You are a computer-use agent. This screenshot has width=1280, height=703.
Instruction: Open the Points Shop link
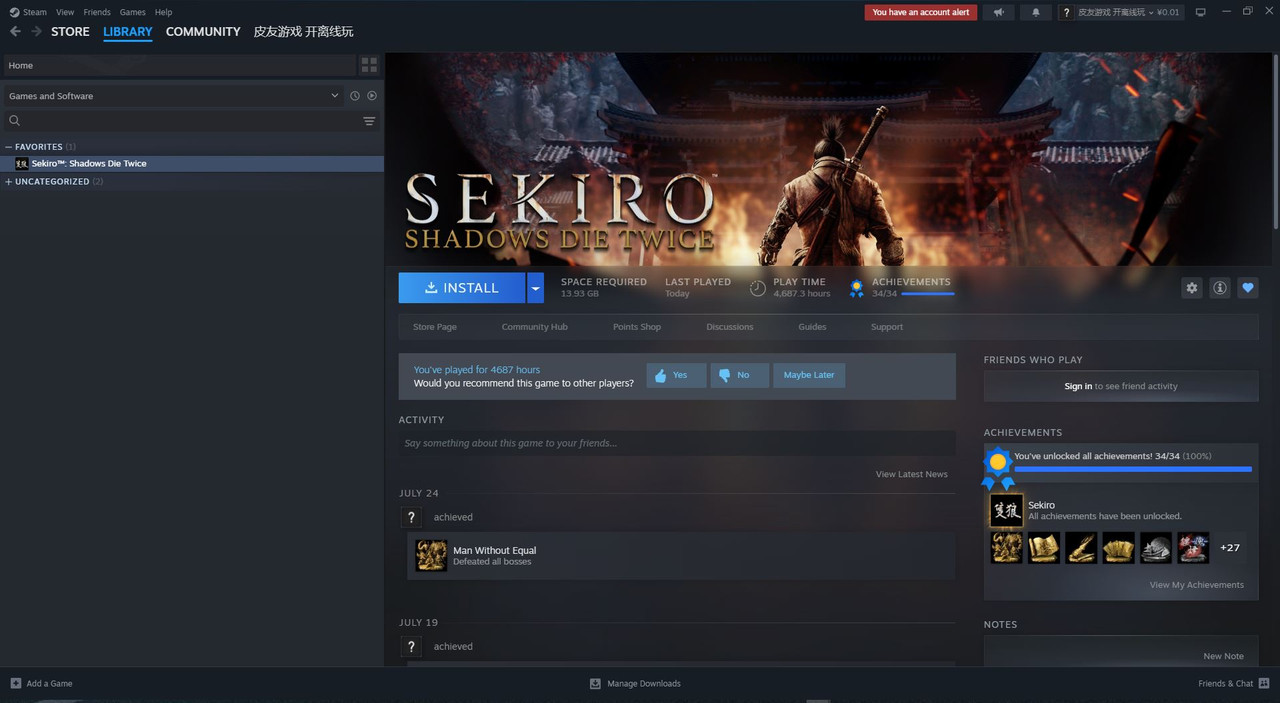pos(637,327)
